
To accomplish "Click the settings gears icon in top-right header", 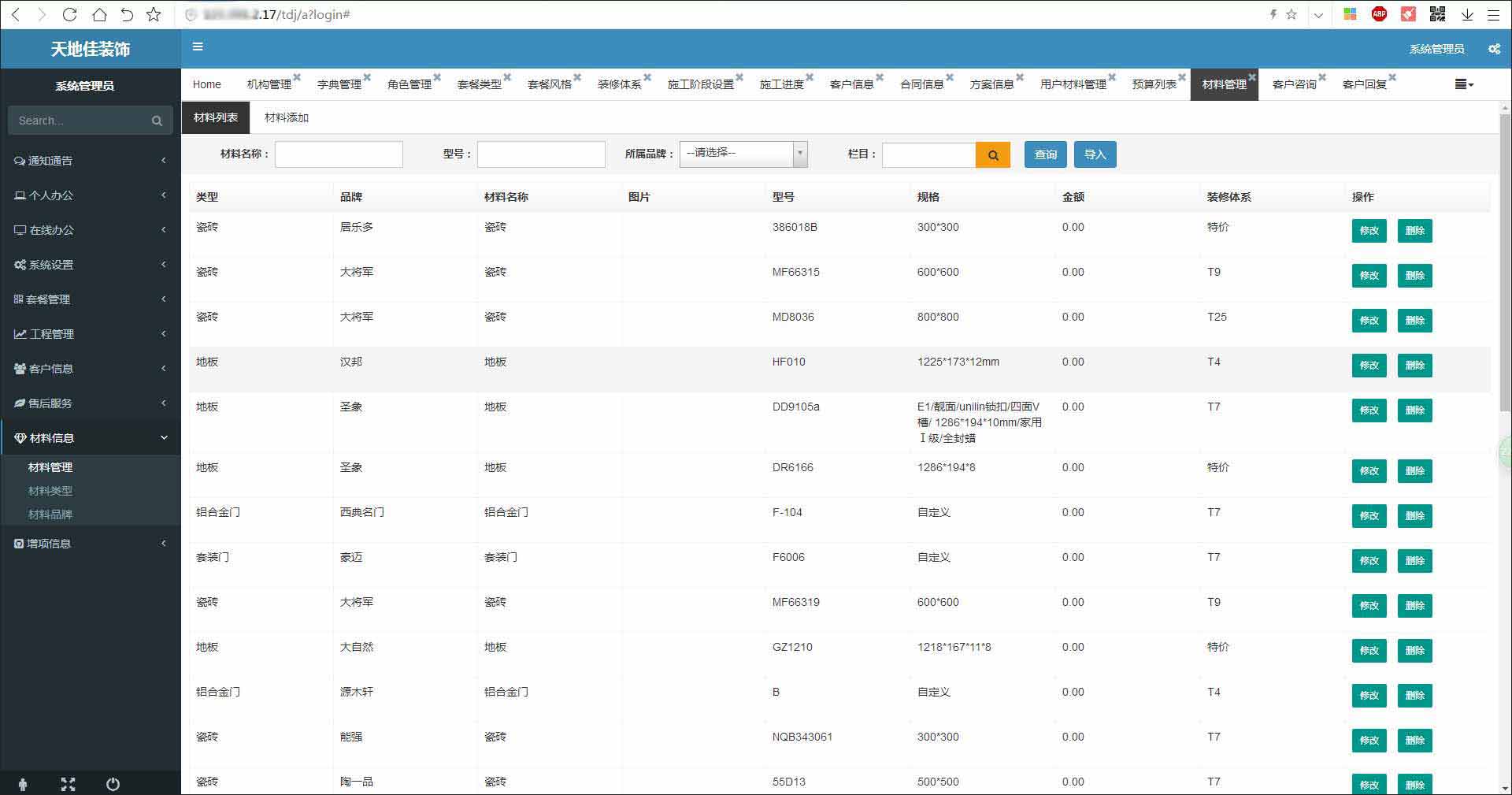I will tap(1494, 49).
